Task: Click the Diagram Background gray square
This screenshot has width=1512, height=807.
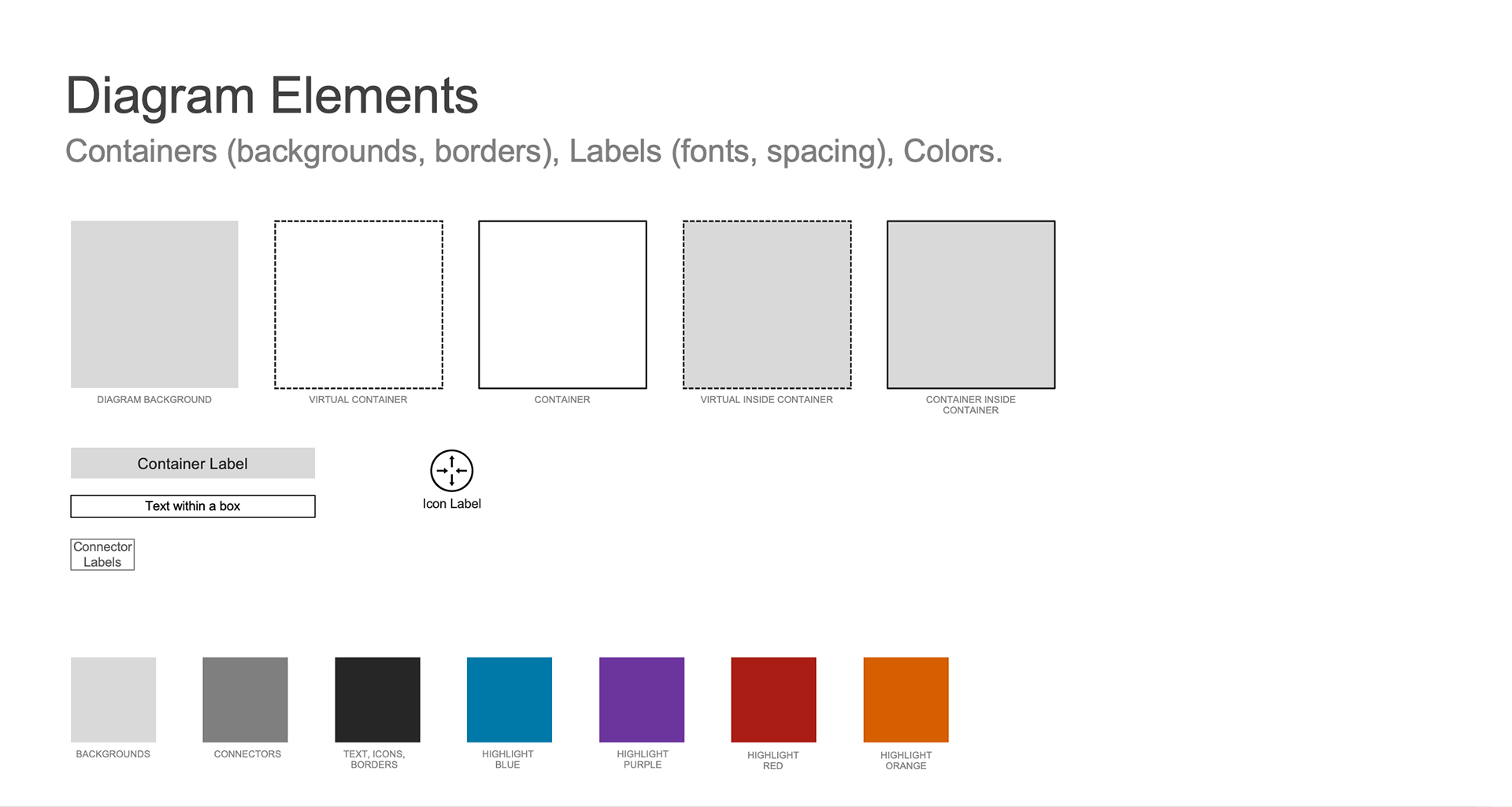Action: tap(154, 304)
